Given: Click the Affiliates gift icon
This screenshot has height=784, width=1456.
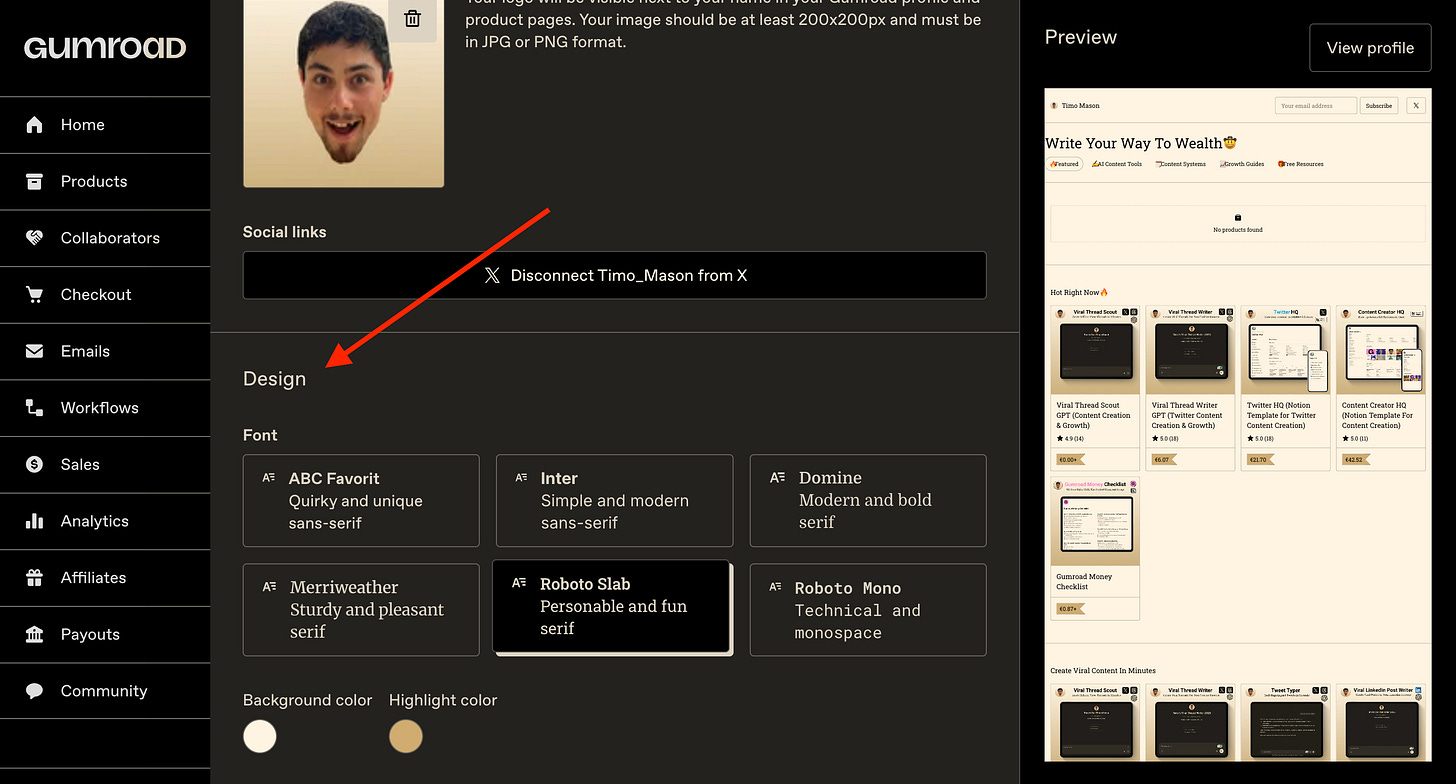Looking at the screenshot, I should point(35,577).
